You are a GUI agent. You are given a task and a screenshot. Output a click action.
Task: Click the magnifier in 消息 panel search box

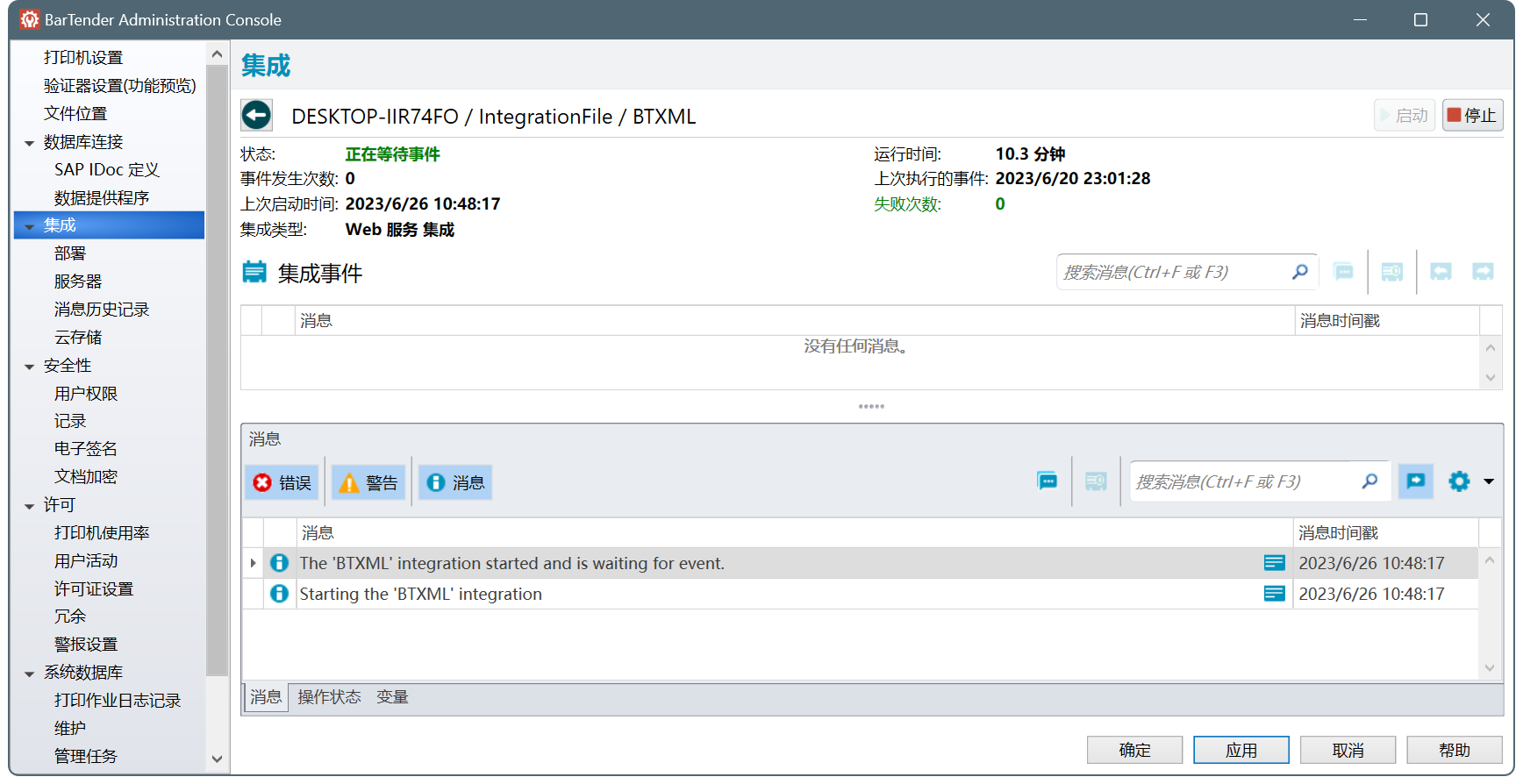click(x=1369, y=481)
